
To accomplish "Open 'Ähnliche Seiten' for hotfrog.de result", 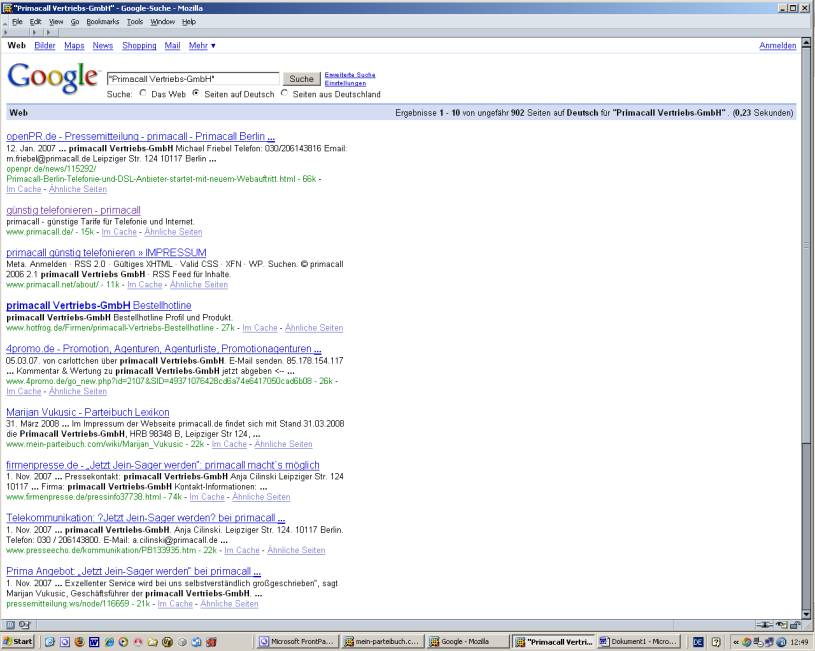I will [x=314, y=328].
